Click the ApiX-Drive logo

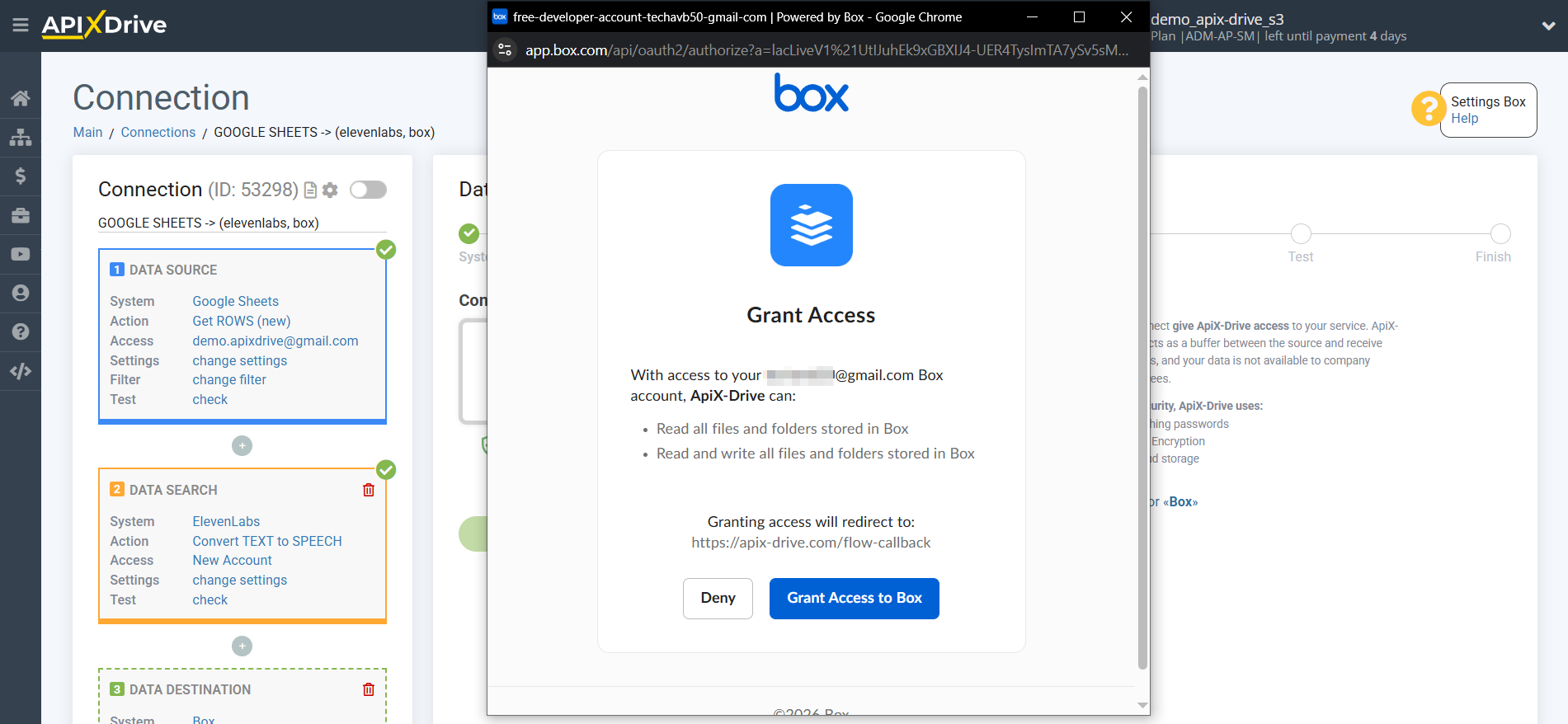(104, 25)
